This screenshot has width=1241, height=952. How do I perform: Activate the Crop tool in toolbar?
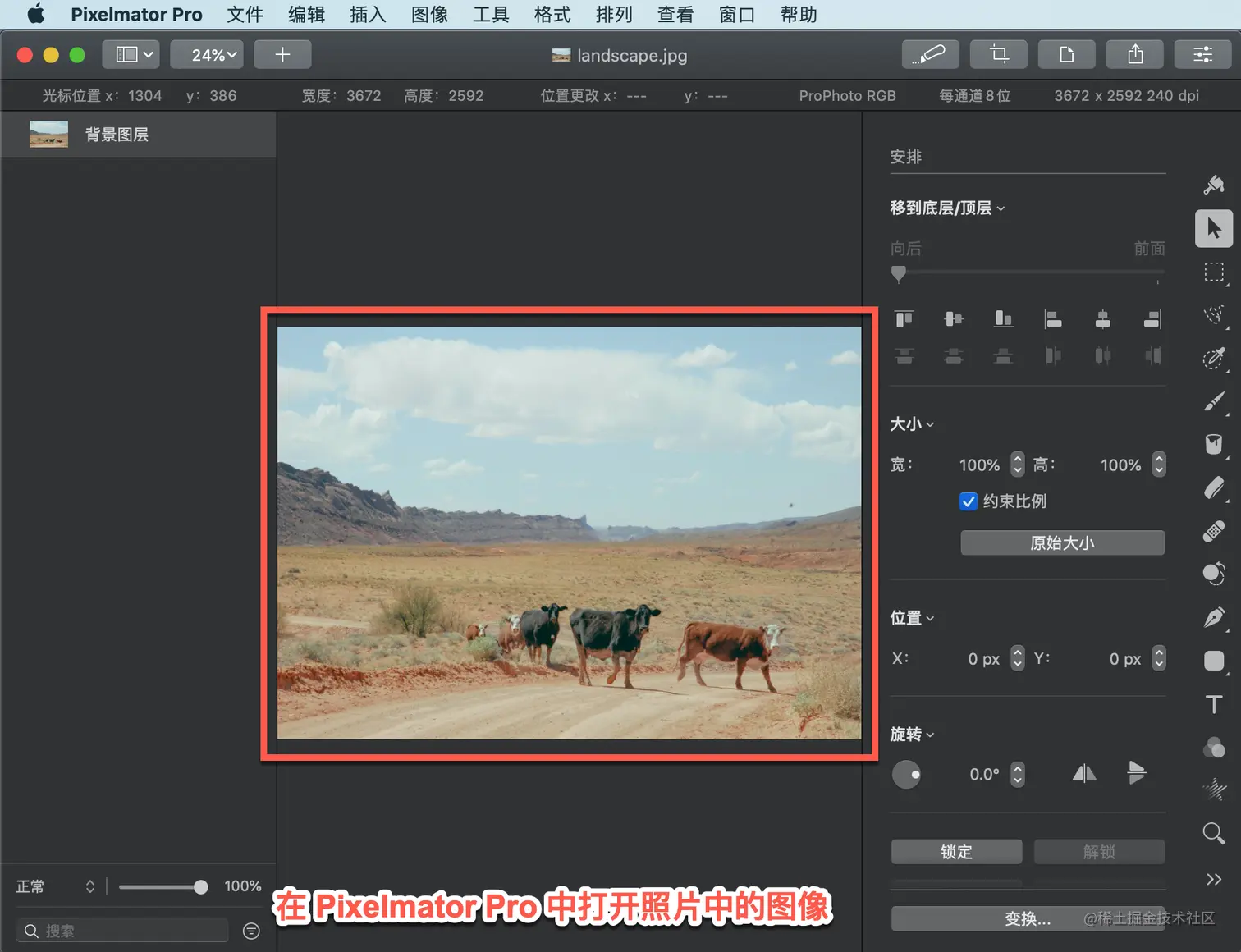(999, 54)
